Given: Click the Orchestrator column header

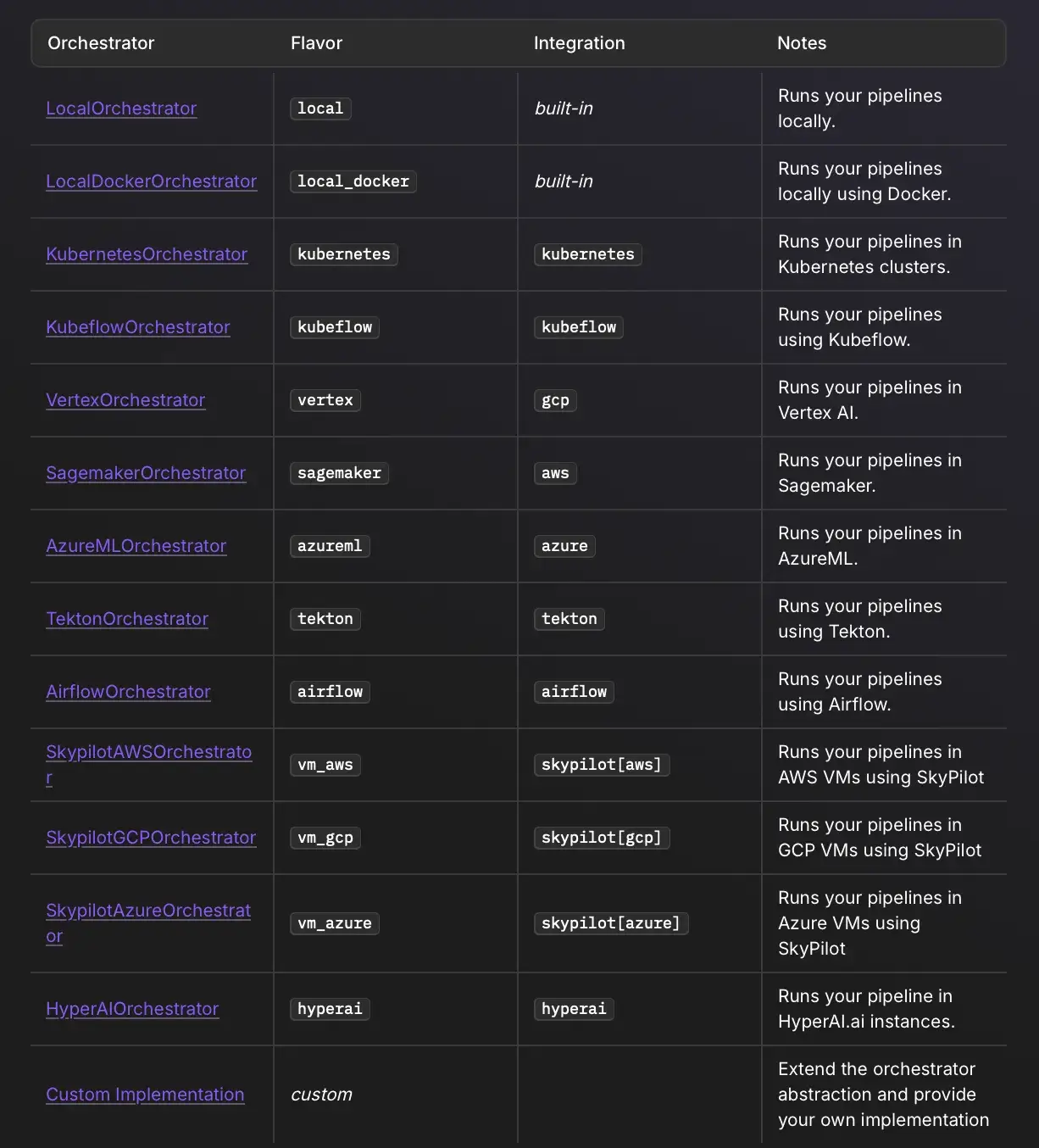Looking at the screenshot, I should [x=101, y=43].
